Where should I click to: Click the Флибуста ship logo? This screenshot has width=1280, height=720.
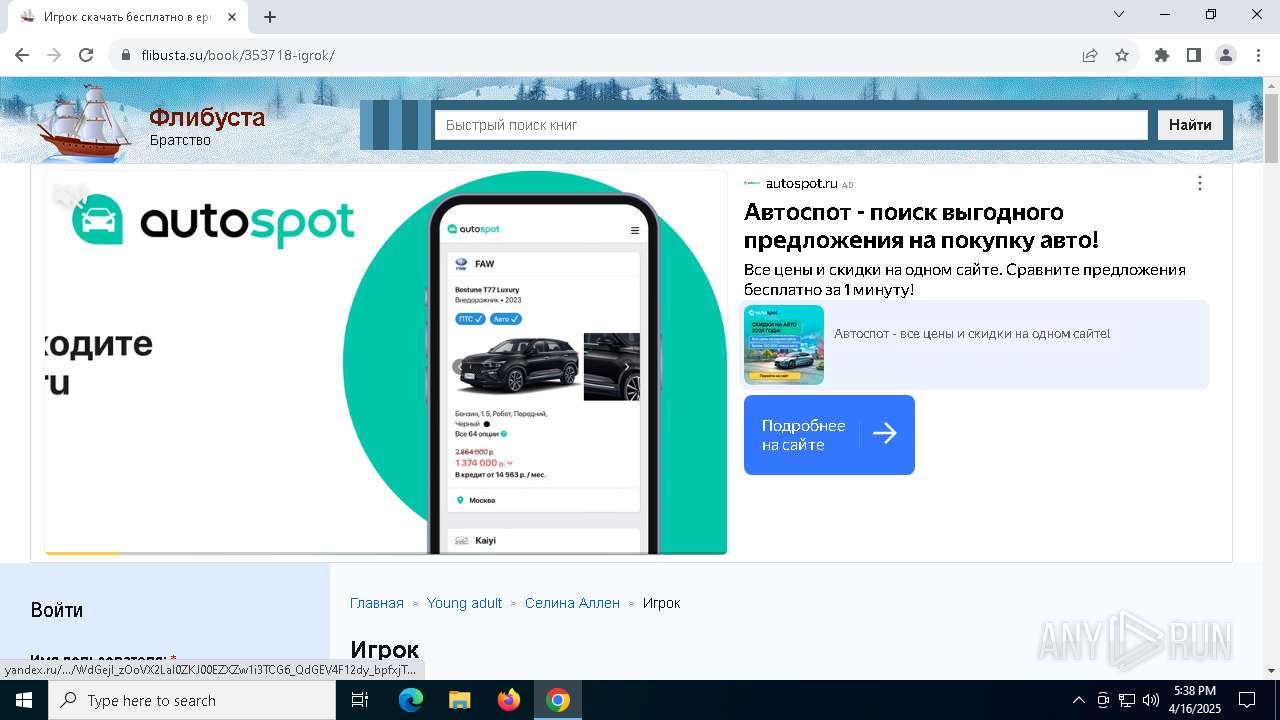point(85,122)
